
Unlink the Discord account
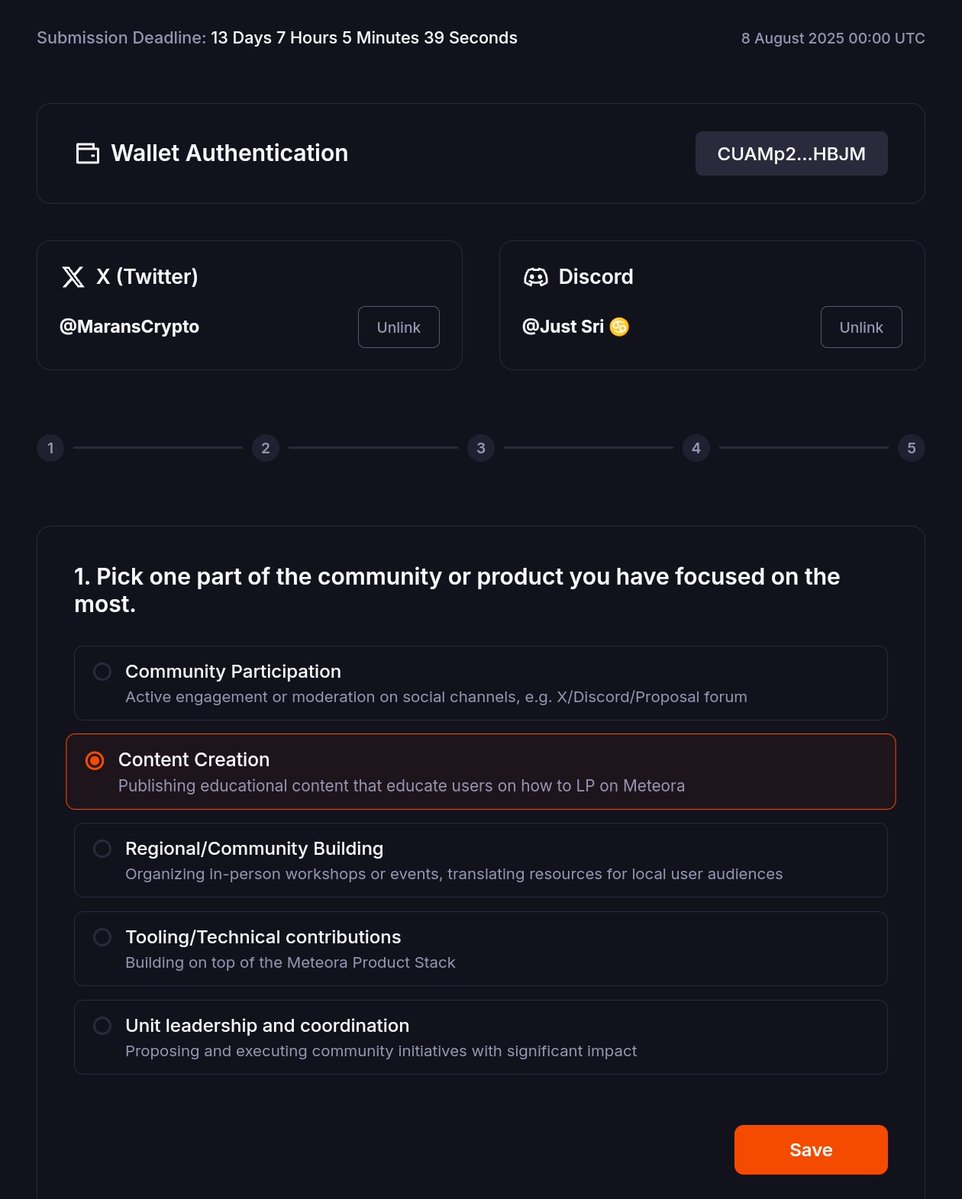click(x=861, y=327)
